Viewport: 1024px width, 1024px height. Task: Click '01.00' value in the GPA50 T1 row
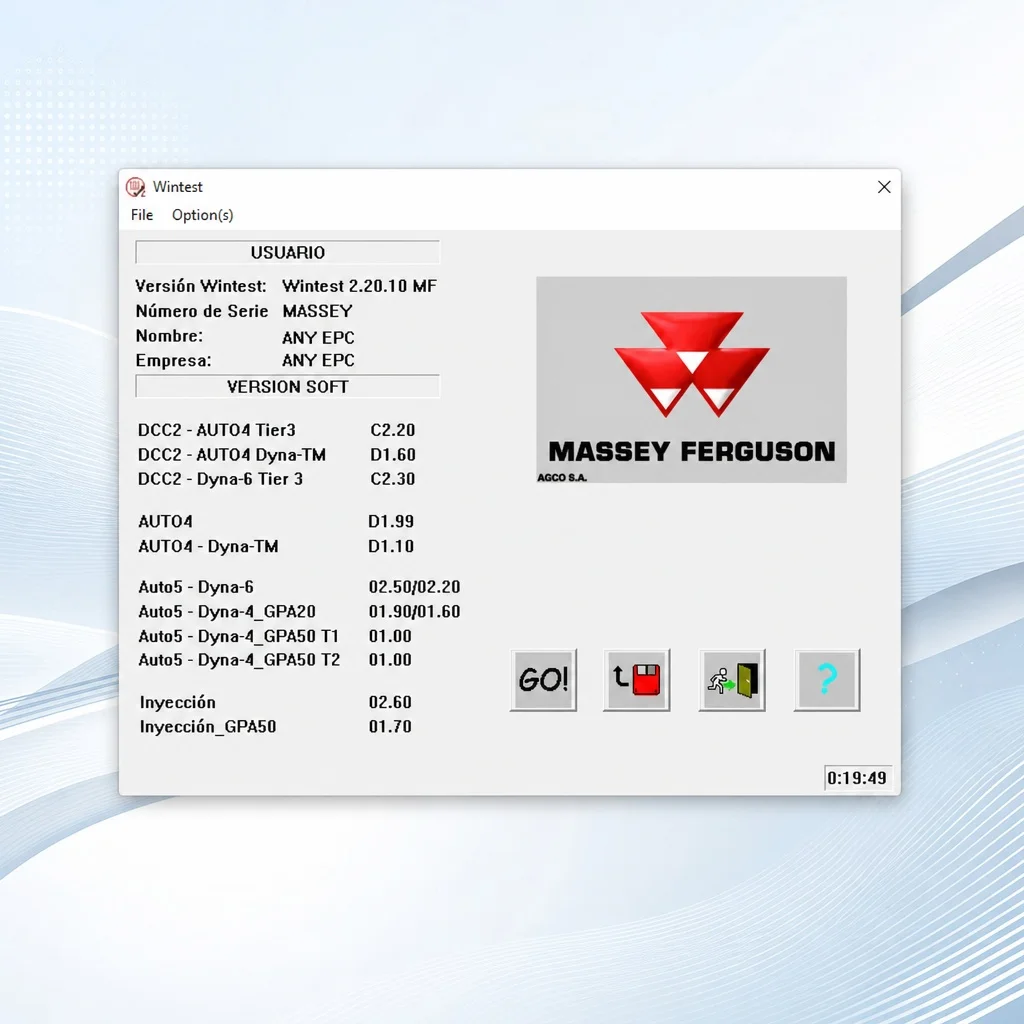click(390, 636)
